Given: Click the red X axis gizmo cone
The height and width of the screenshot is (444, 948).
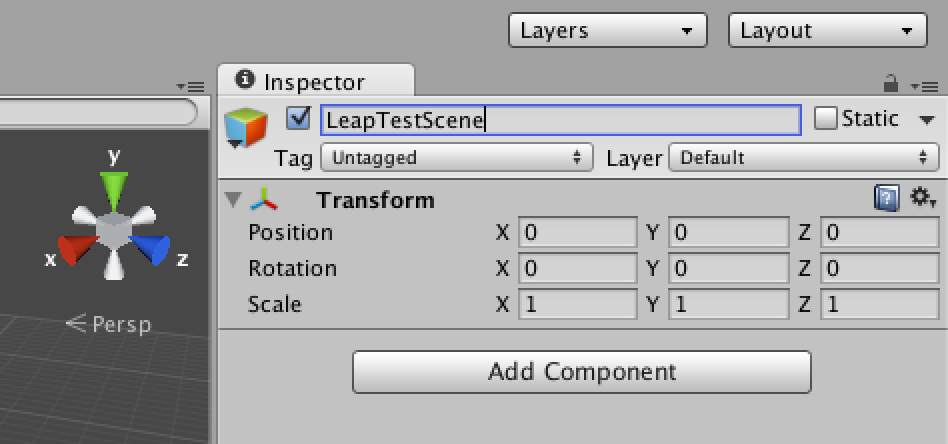Looking at the screenshot, I should click(x=77, y=249).
